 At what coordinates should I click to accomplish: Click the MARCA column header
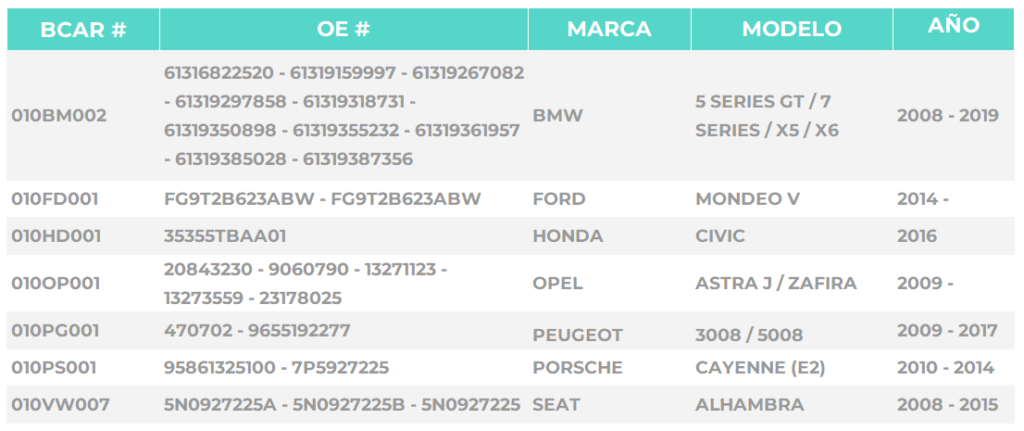[609, 29]
